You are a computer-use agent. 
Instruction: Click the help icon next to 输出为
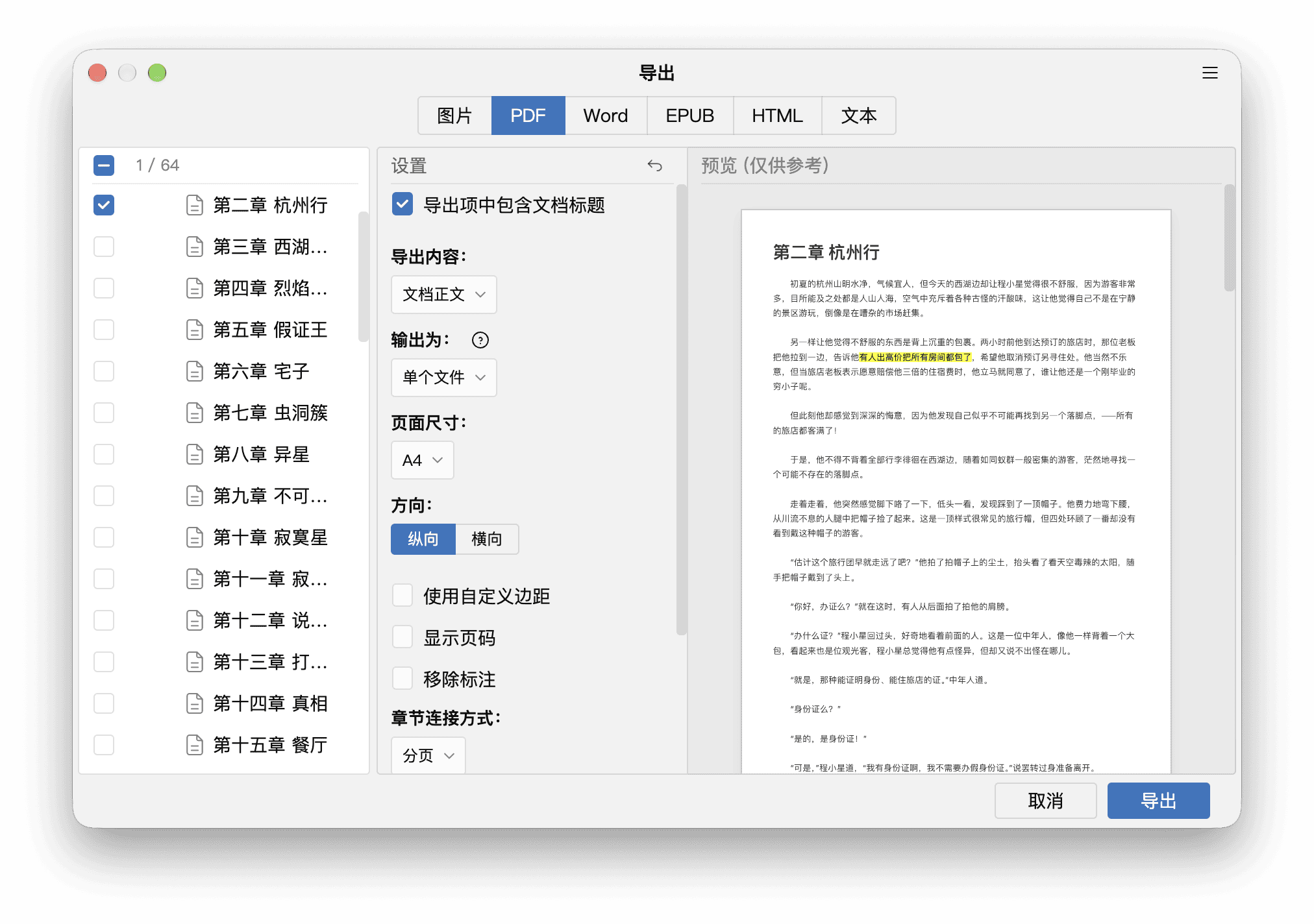pos(480,340)
